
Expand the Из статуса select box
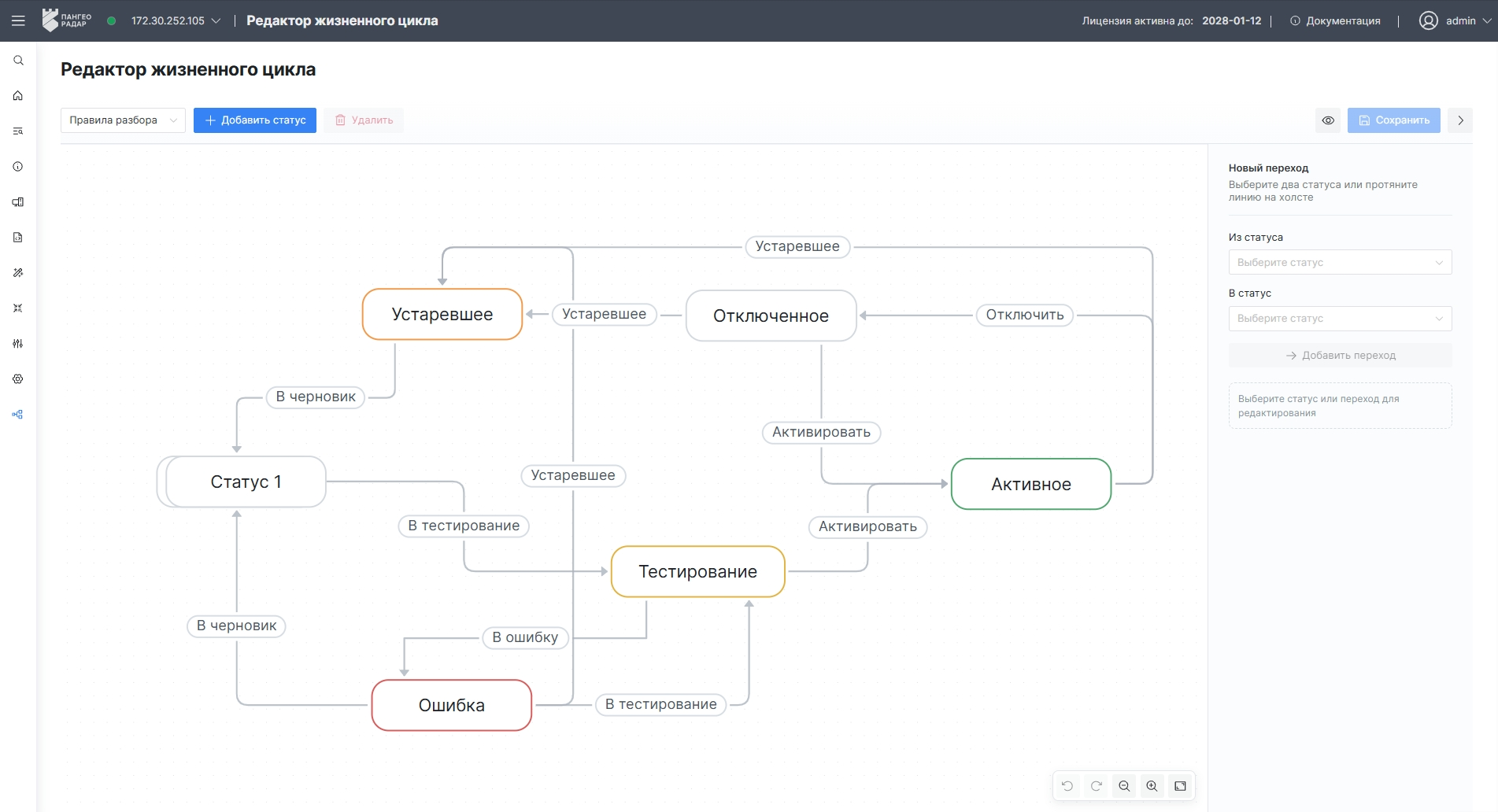1340,262
